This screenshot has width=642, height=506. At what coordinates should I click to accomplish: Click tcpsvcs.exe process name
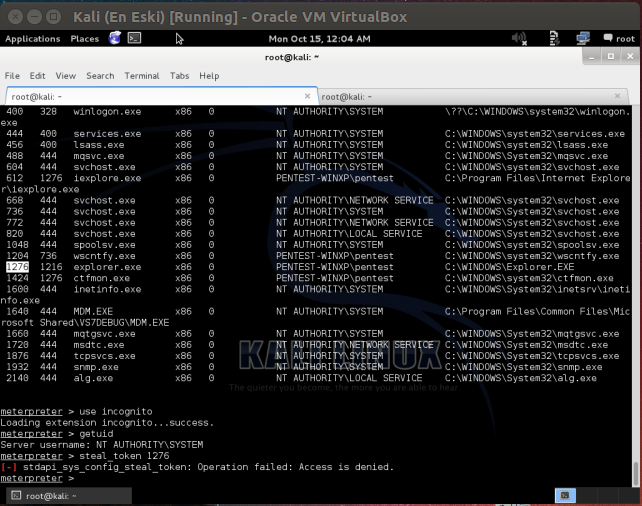104,356
